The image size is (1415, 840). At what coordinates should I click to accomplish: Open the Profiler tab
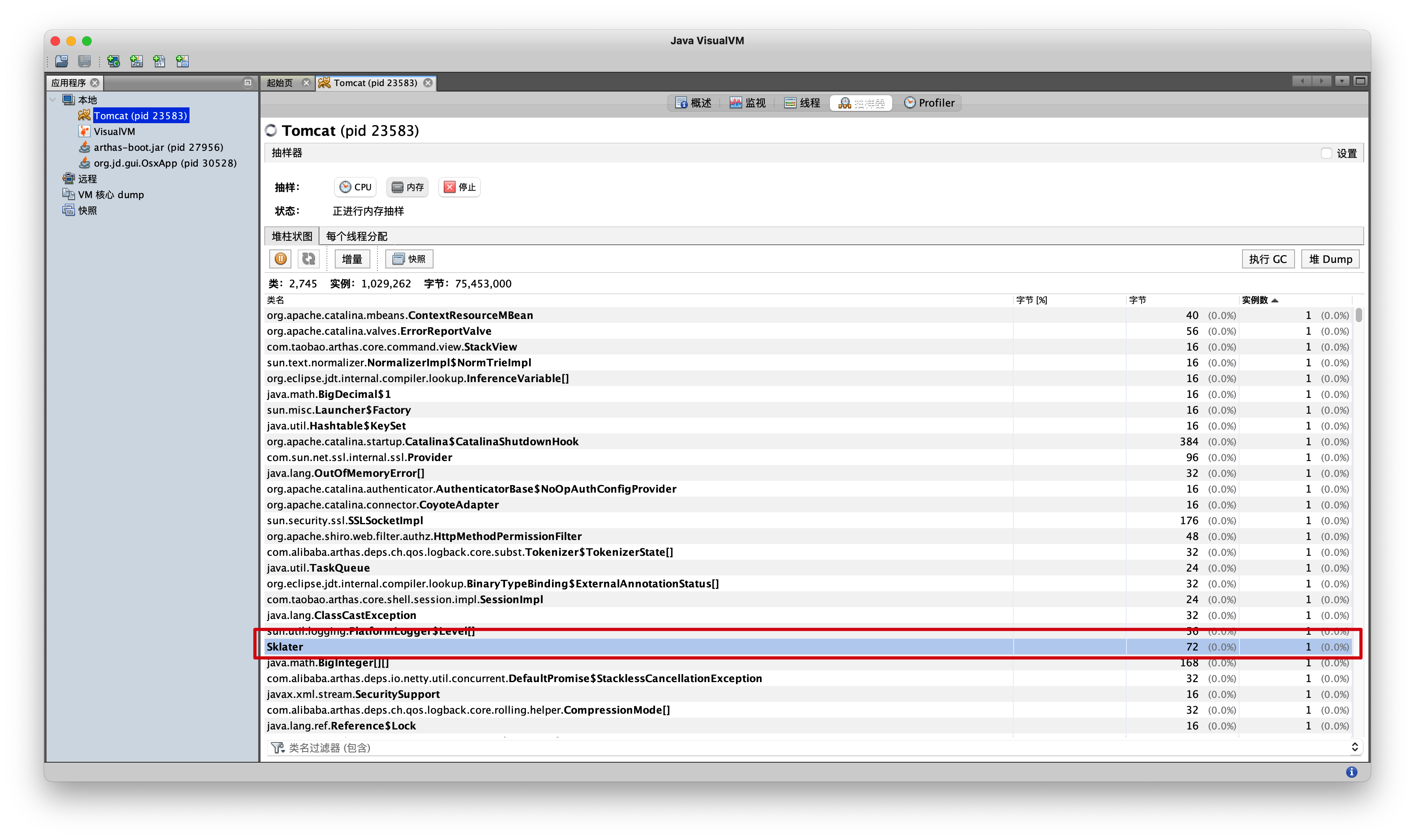point(929,103)
